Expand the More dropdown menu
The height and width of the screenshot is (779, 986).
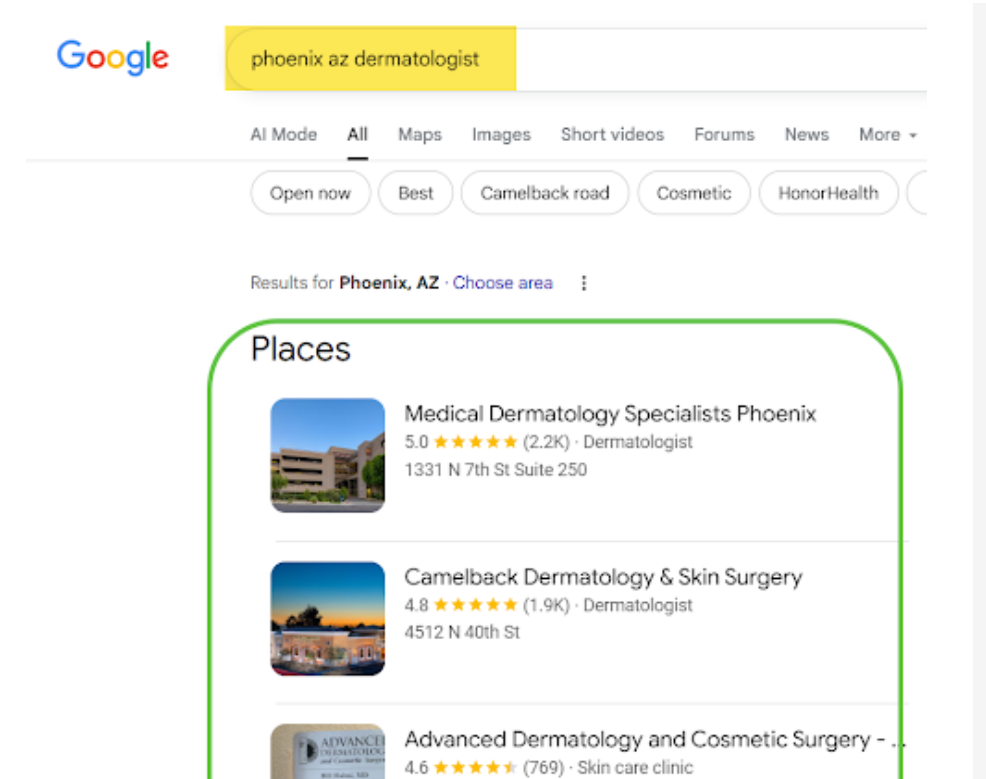click(x=887, y=134)
